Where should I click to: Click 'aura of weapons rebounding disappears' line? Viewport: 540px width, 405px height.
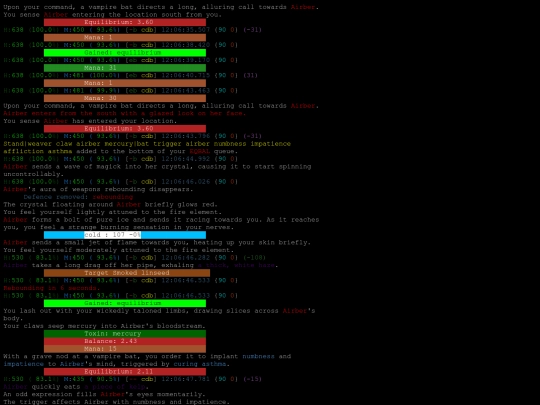pyautogui.click(x=98, y=189)
